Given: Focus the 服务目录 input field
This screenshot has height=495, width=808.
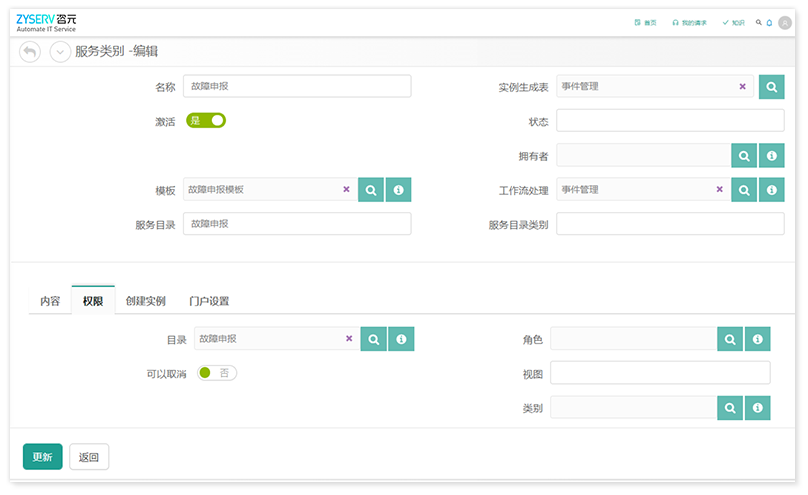Looking at the screenshot, I should click(x=297, y=224).
